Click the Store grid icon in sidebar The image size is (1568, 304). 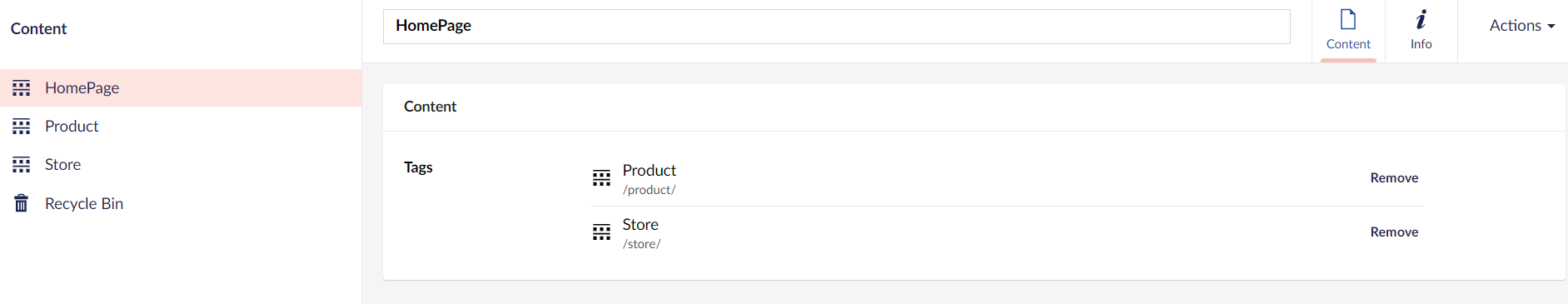click(22, 164)
